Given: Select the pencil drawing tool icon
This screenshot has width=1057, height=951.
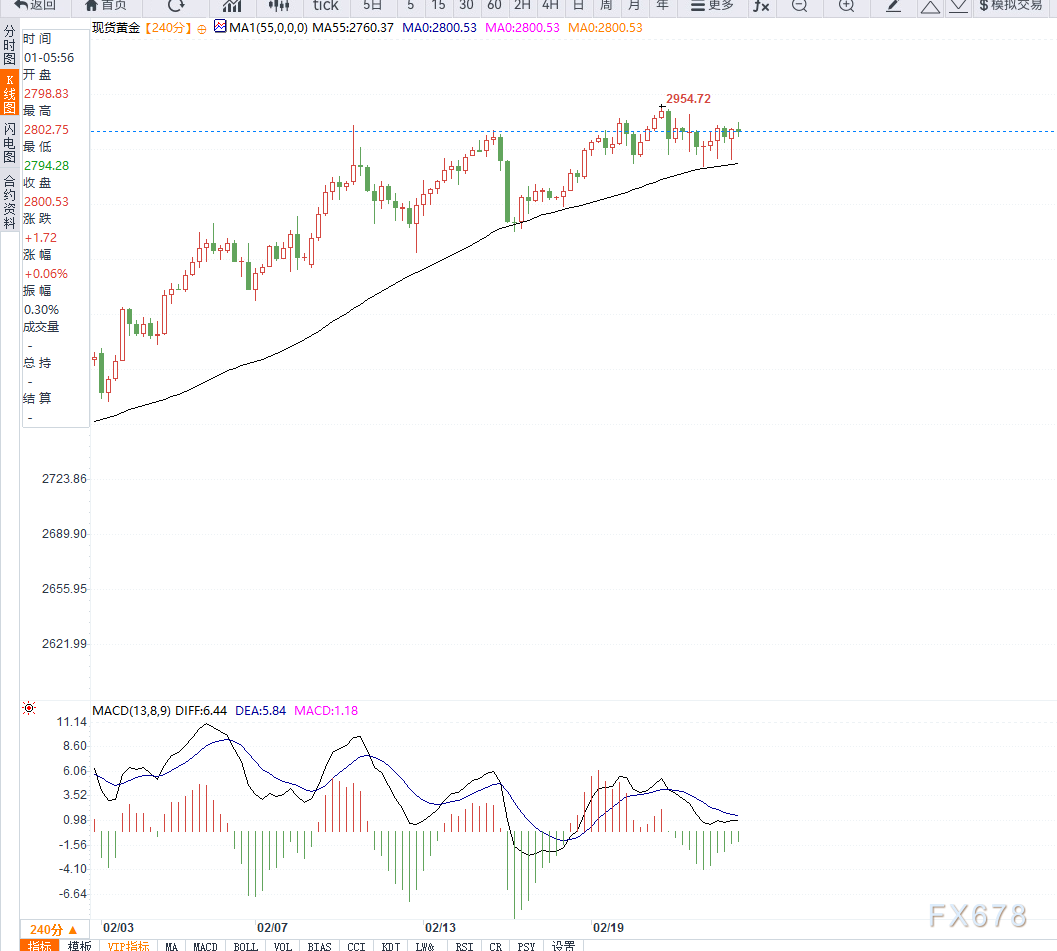Looking at the screenshot, I should click(x=894, y=6).
